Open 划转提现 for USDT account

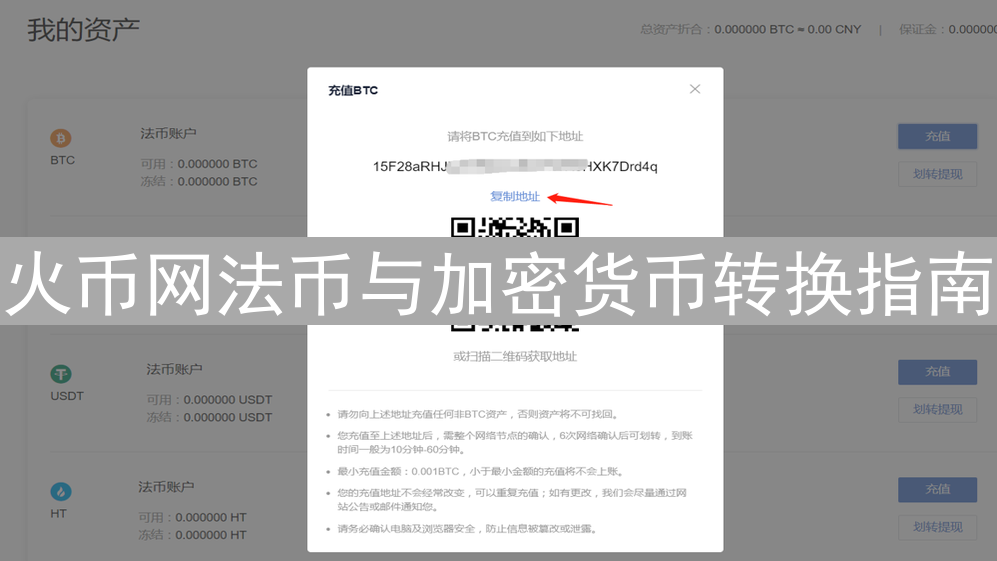click(x=937, y=410)
